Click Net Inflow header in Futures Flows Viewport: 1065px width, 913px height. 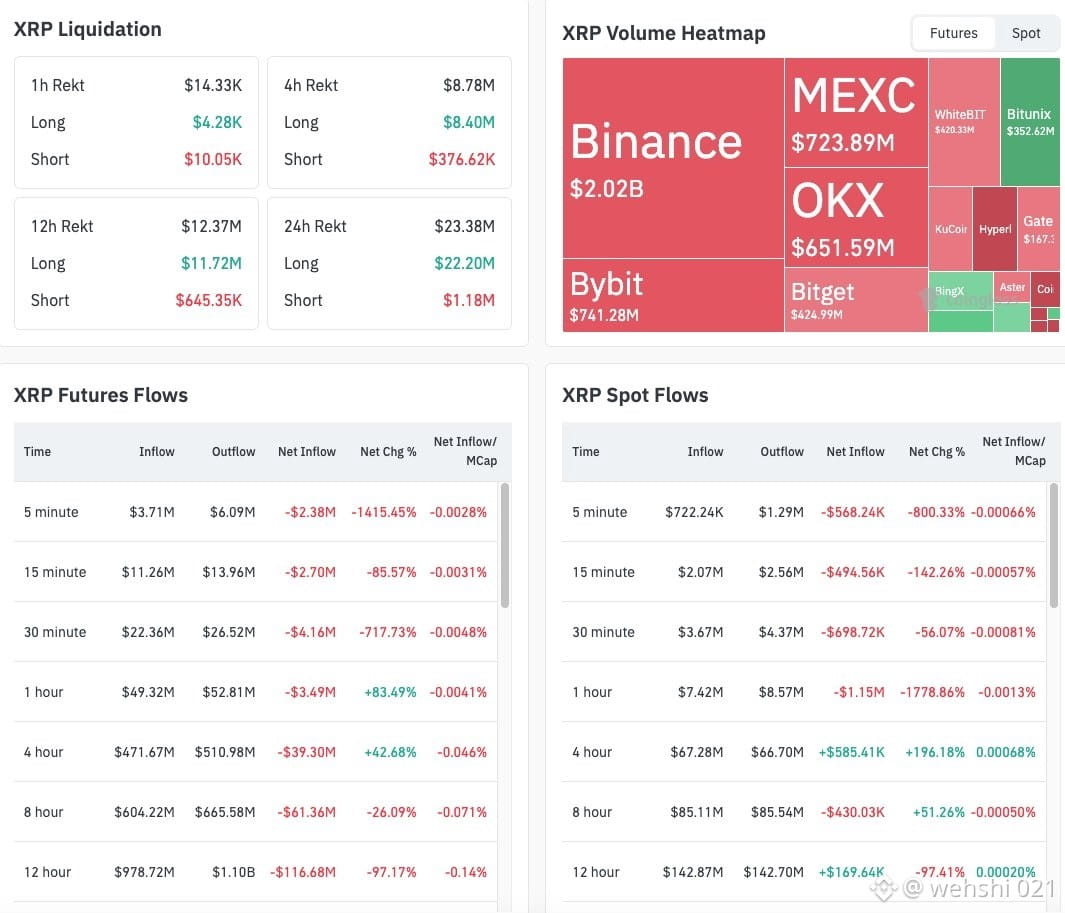(x=307, y=452)
